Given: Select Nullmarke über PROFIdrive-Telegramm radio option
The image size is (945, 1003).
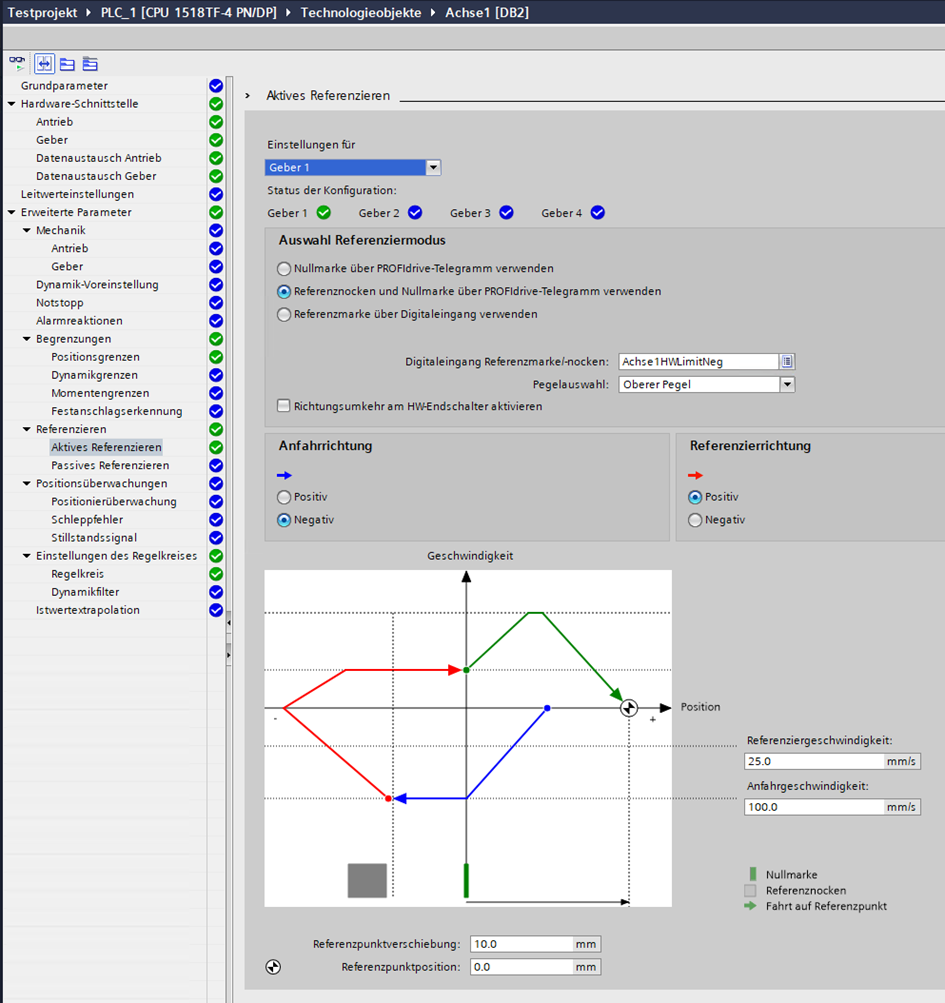Looking at the screenshot, I should (x=285, y=269).
